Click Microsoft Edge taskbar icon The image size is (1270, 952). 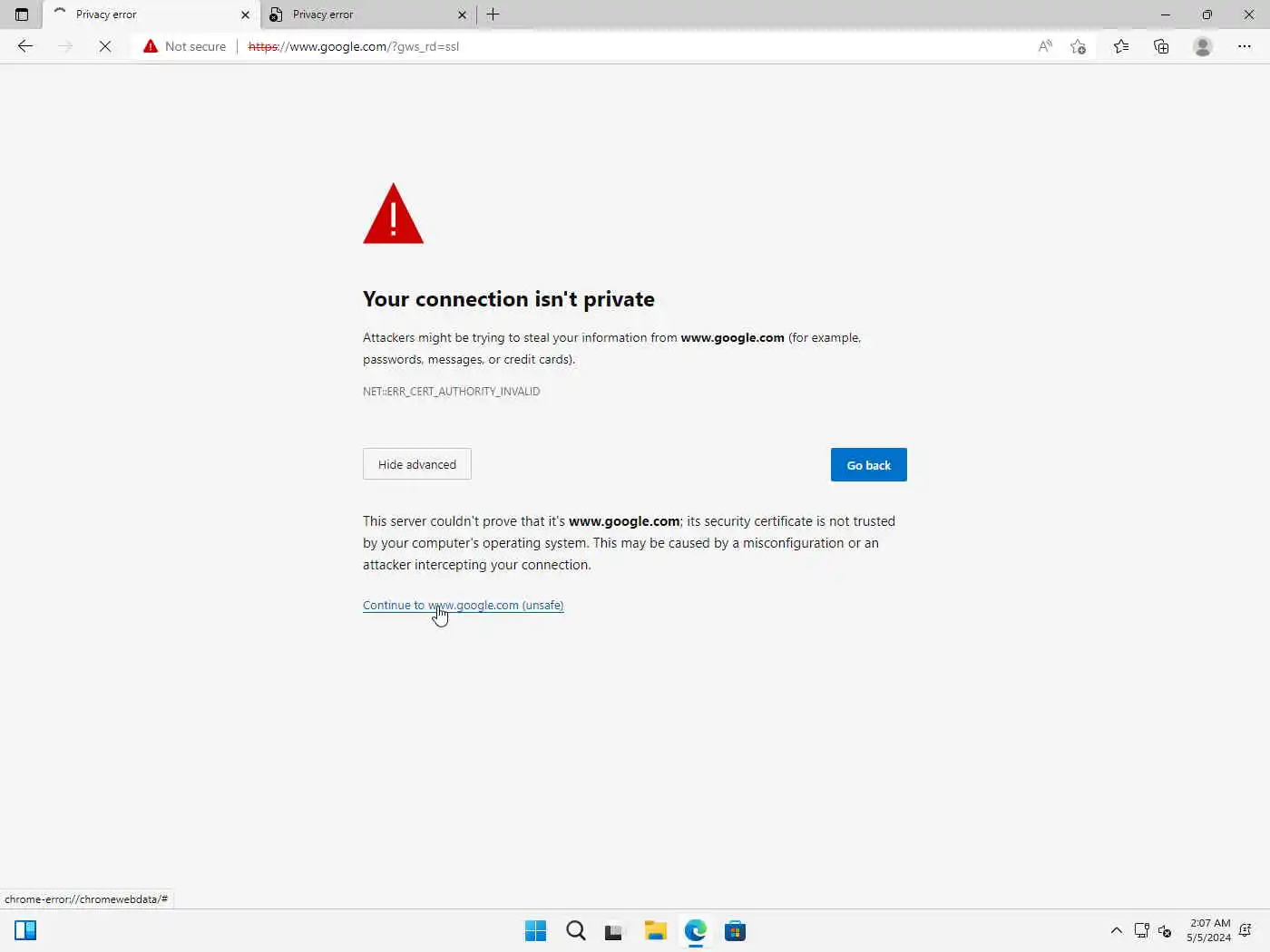pyautogui.click(x=696, y=931)
